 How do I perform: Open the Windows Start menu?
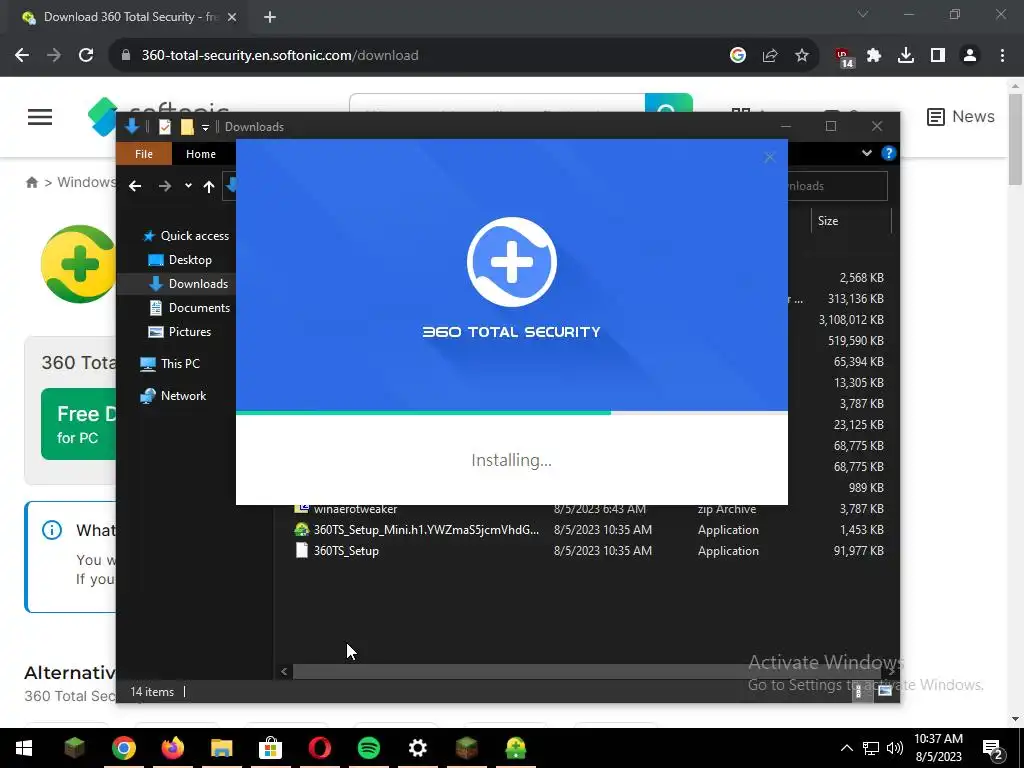[x=24, y=748]
